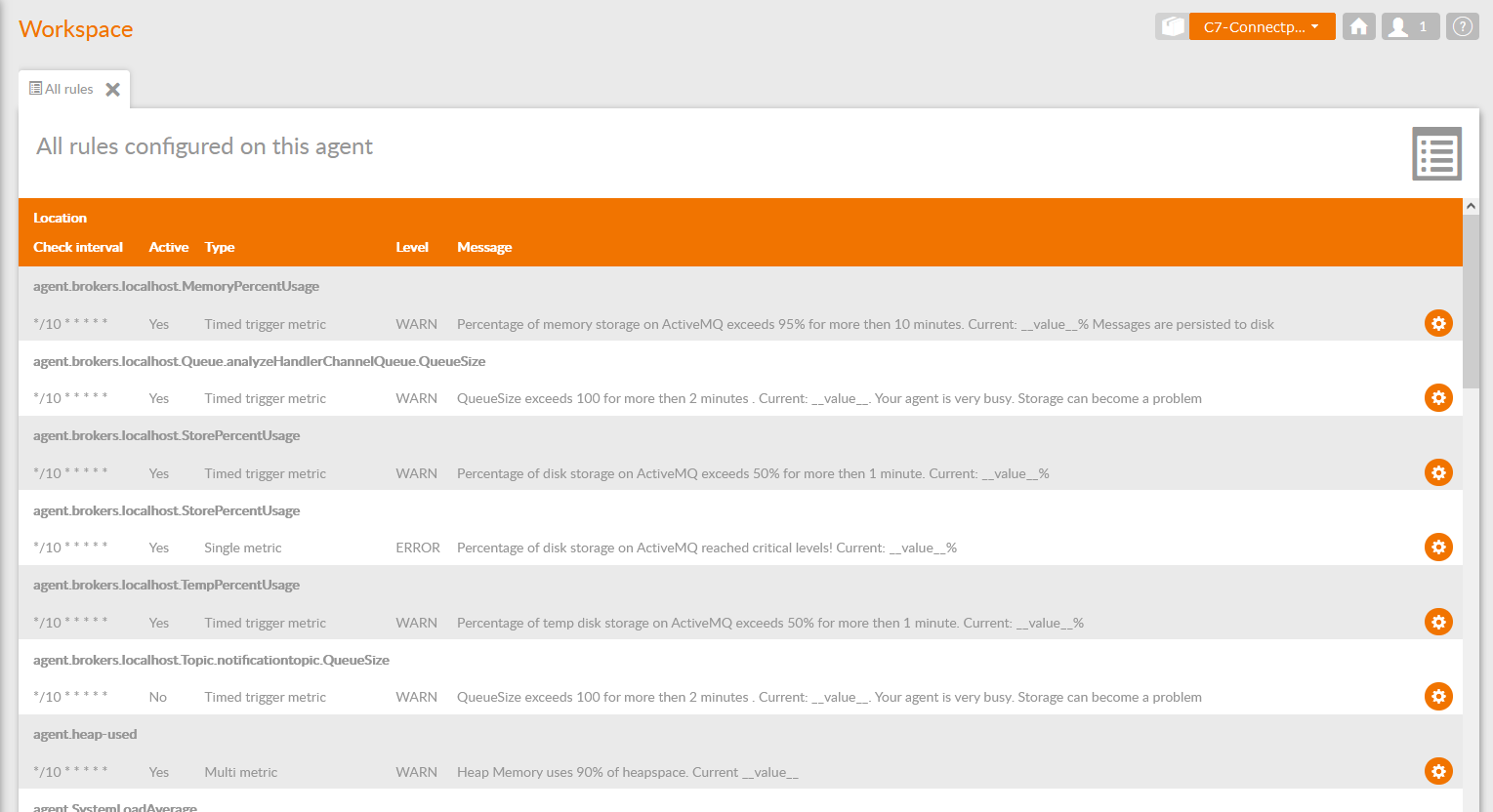The width and height of the screenshot is (1493, 812).
Task: Click gear icon for agent.heap-used rule
Action: [1437, 771]
